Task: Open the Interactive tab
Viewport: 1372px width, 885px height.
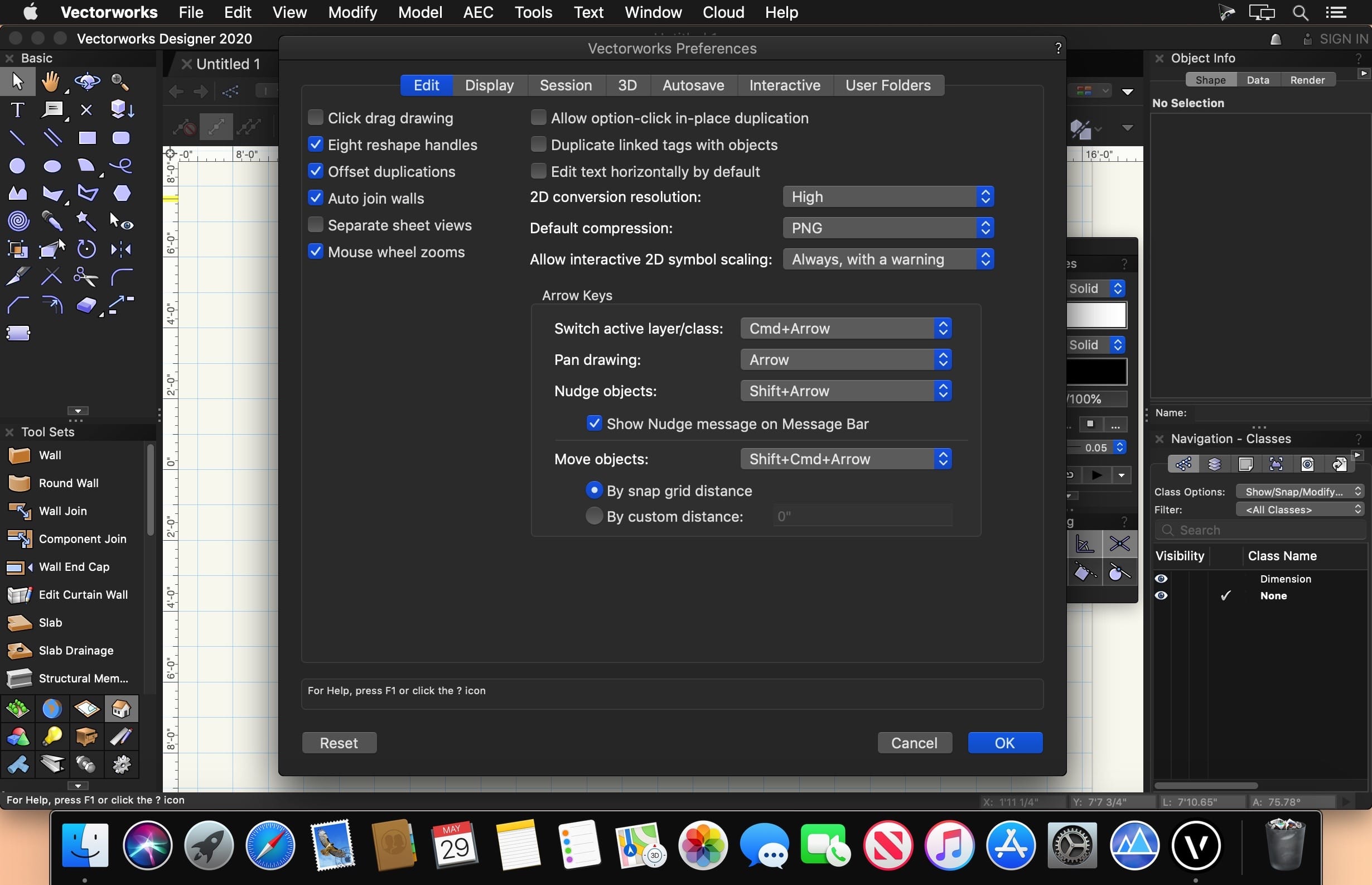Action: click(x=785, y=85)
